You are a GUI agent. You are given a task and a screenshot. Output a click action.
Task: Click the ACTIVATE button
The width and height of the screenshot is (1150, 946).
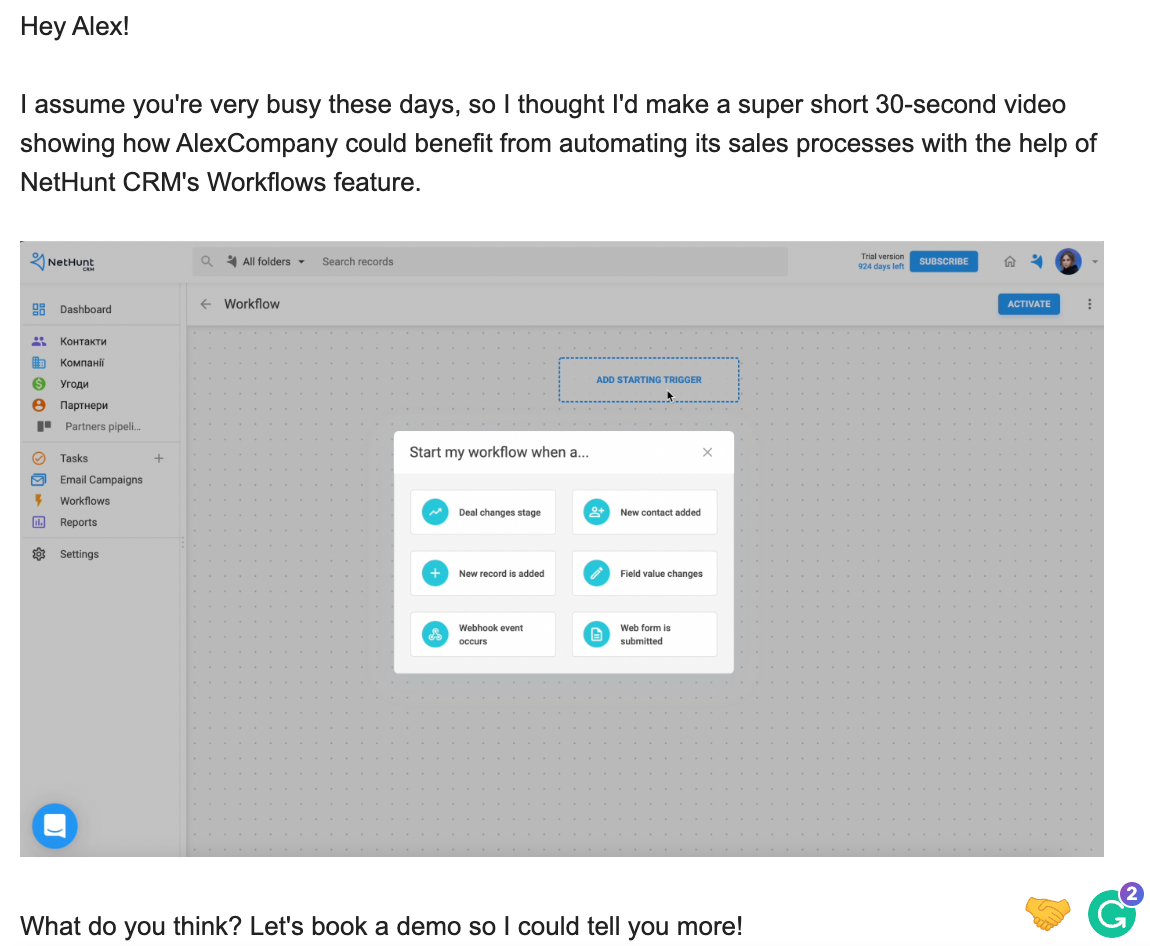pyautogui.click(x=1028, y=304)
